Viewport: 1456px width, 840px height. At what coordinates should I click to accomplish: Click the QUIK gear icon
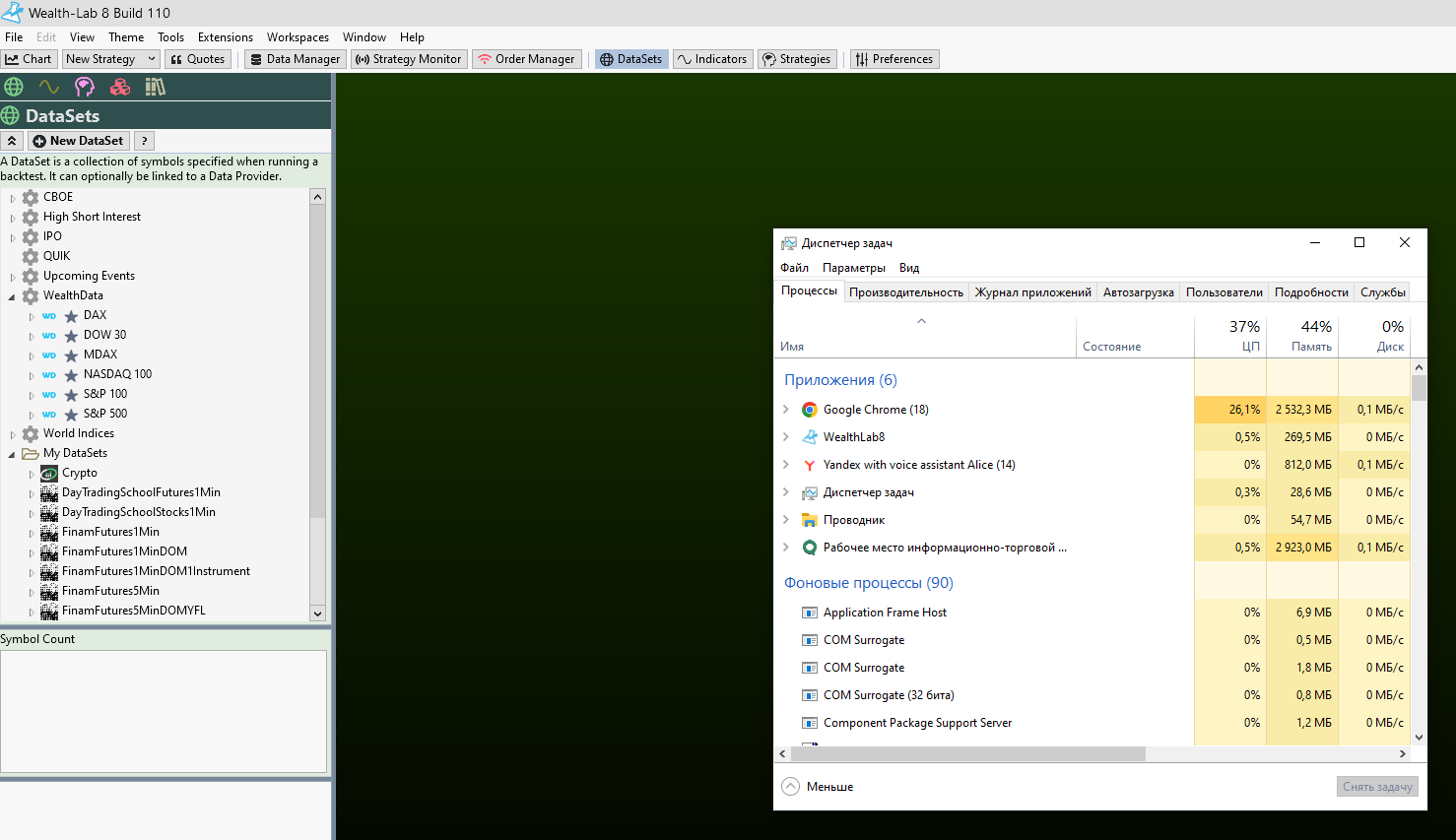31,256
